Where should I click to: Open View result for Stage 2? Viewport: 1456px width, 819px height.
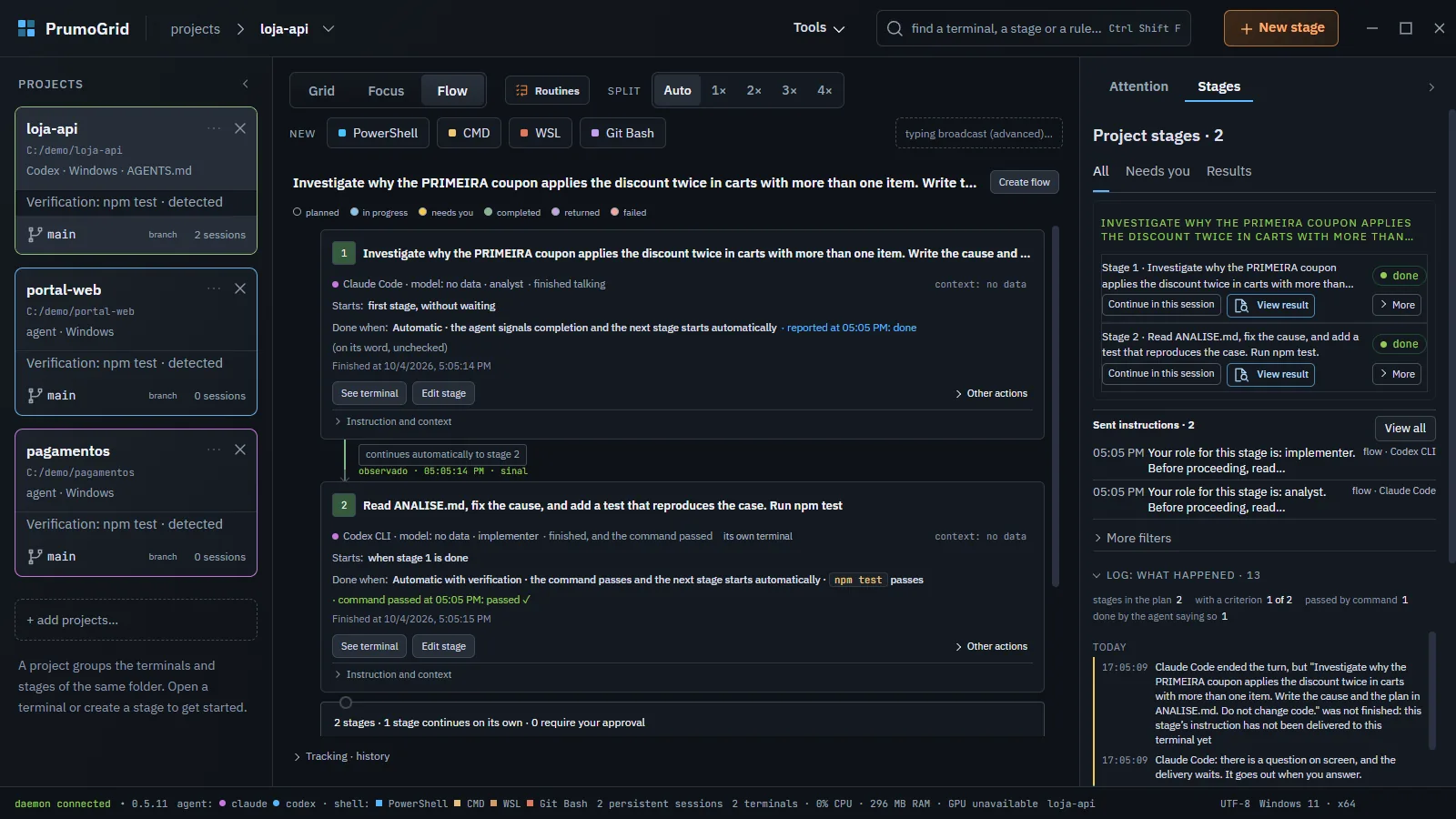click(1270, 374)
